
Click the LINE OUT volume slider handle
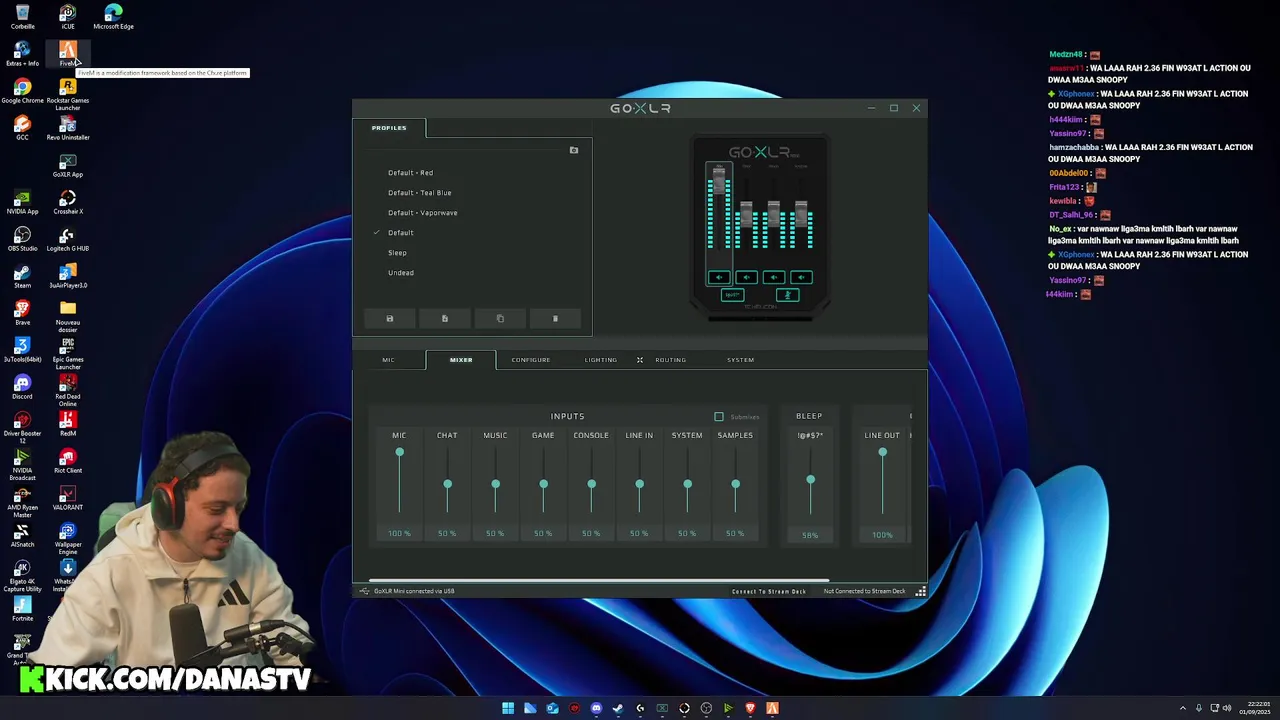point(882,453)
